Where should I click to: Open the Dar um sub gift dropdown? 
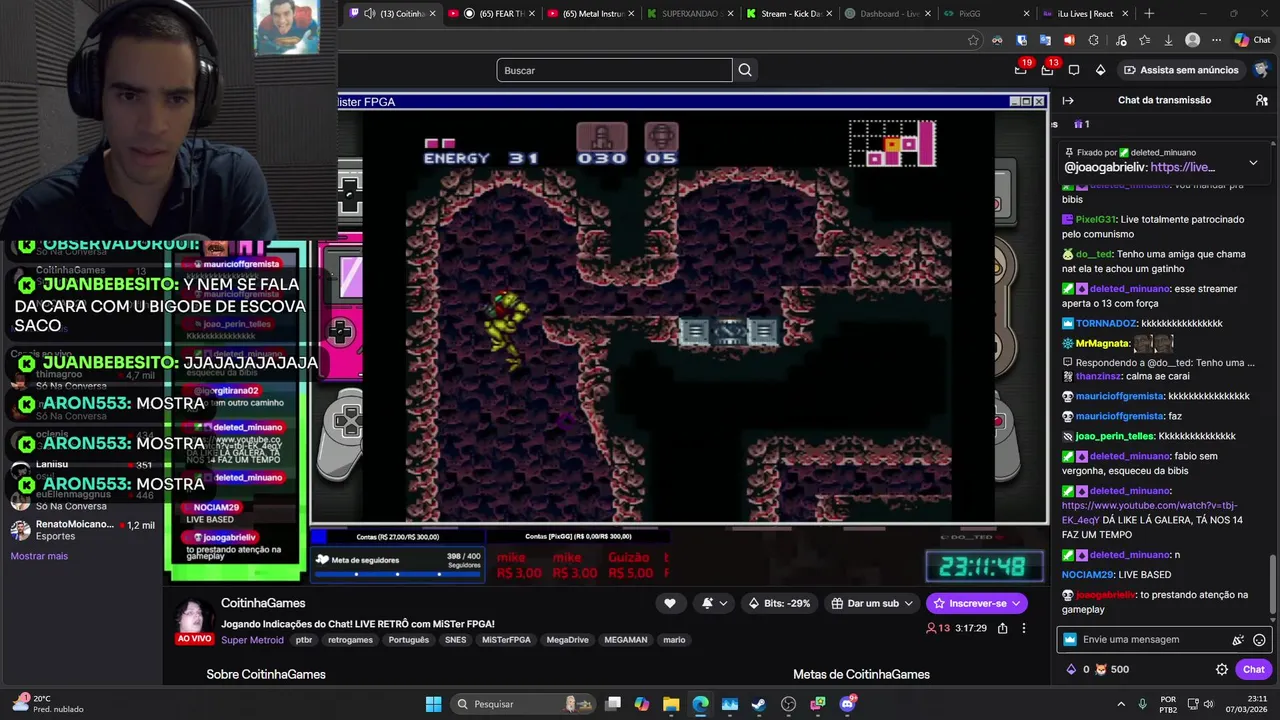(872, 603)
